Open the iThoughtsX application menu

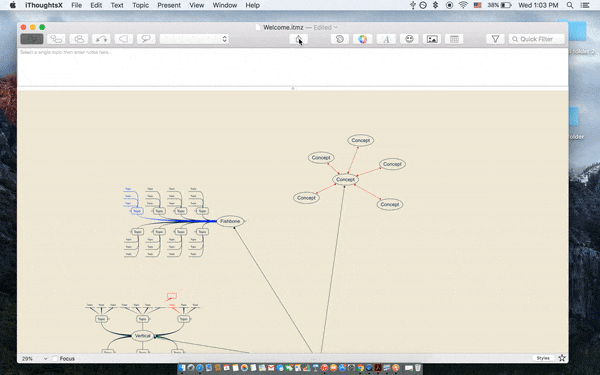(x=44, y=5)
